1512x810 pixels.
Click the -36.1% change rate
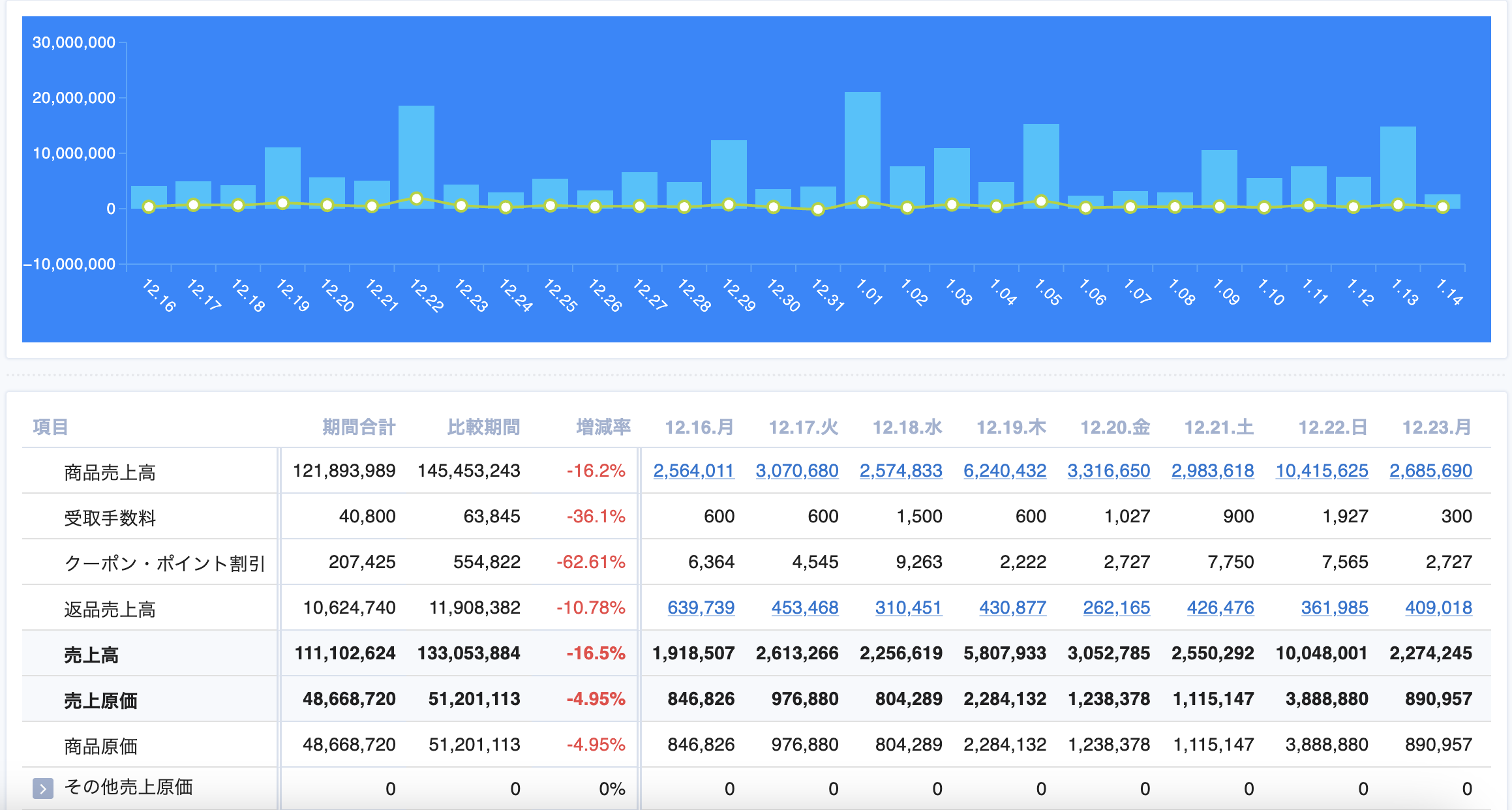[596, 517]
